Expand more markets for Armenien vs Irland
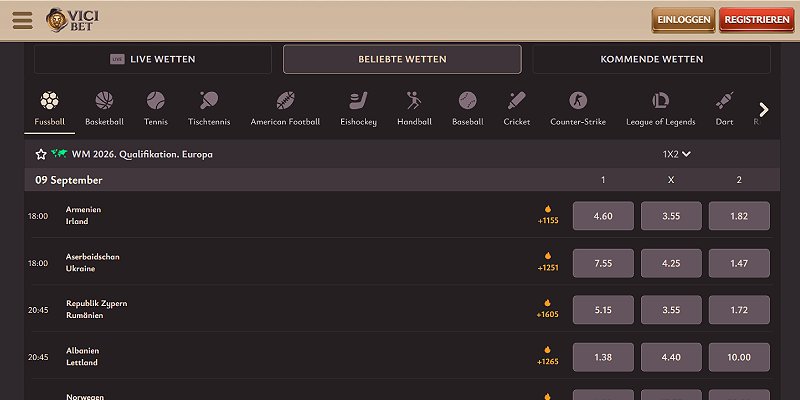Viewport: 800px width, 400px height. coord(547,215)
